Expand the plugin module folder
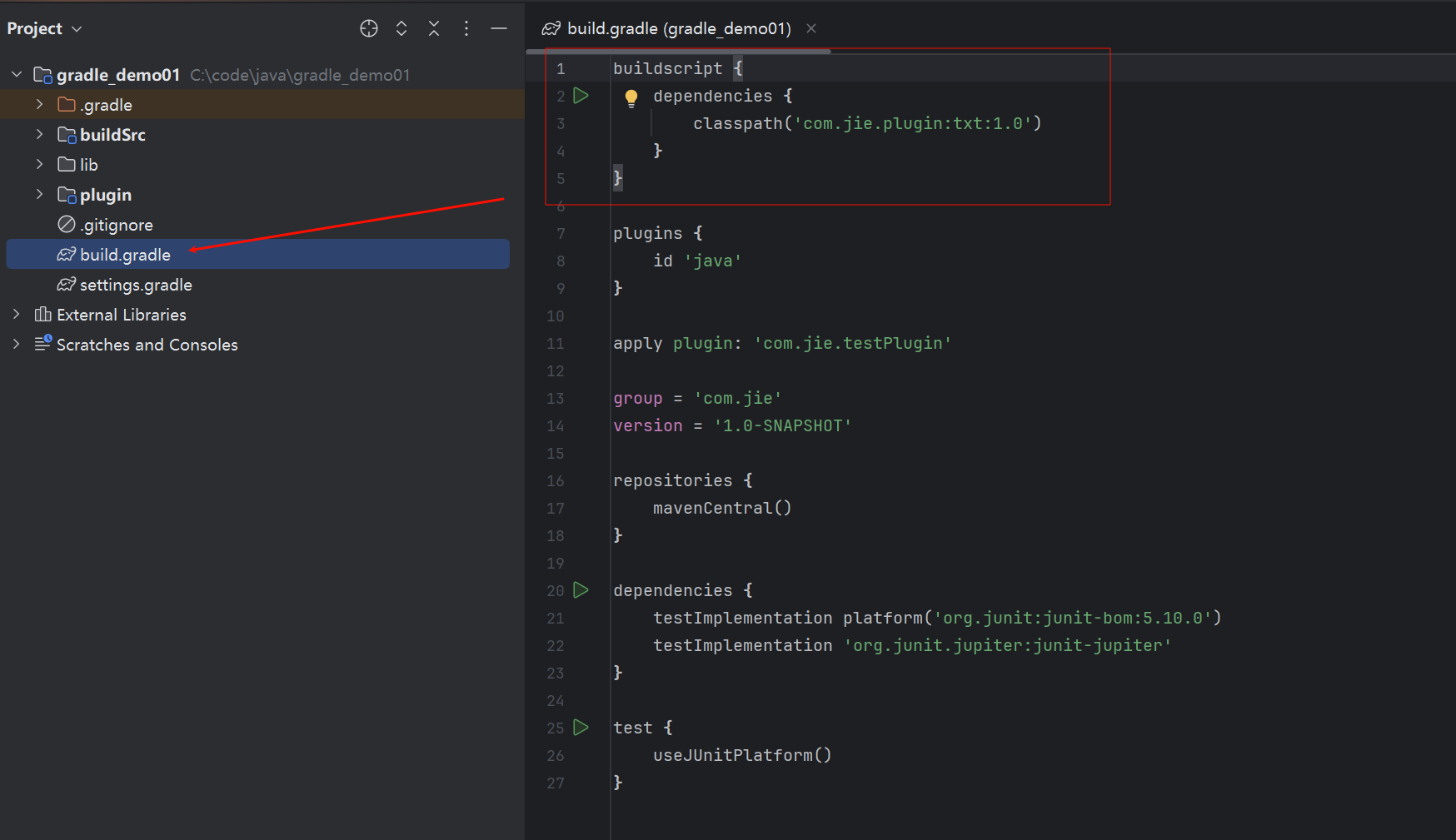 pyautogui.click(x=39, y=194)
